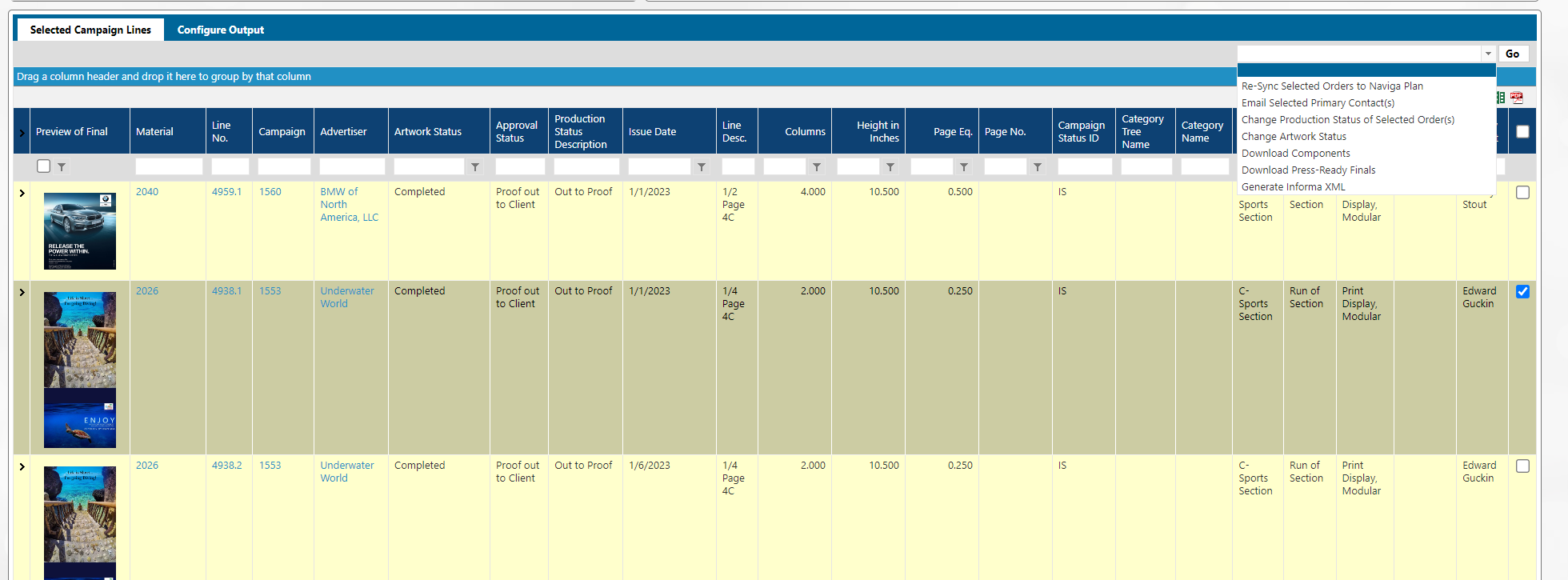This screenshot has width=1568, height=580.
Task: Check the BMW of North America row checkbox
Action: point(1522,193)
